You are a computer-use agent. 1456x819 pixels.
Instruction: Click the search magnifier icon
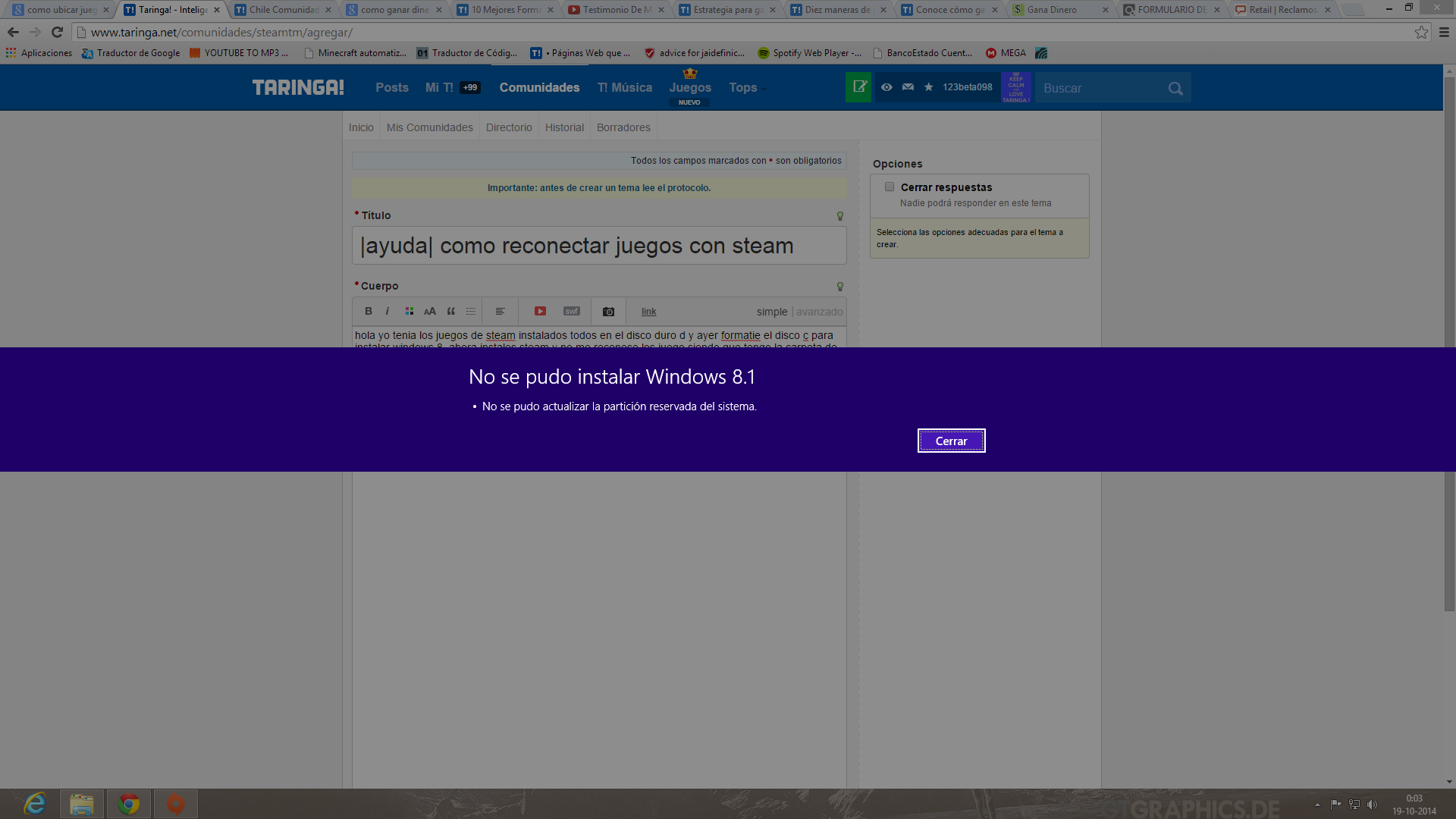pos(1175,88)
